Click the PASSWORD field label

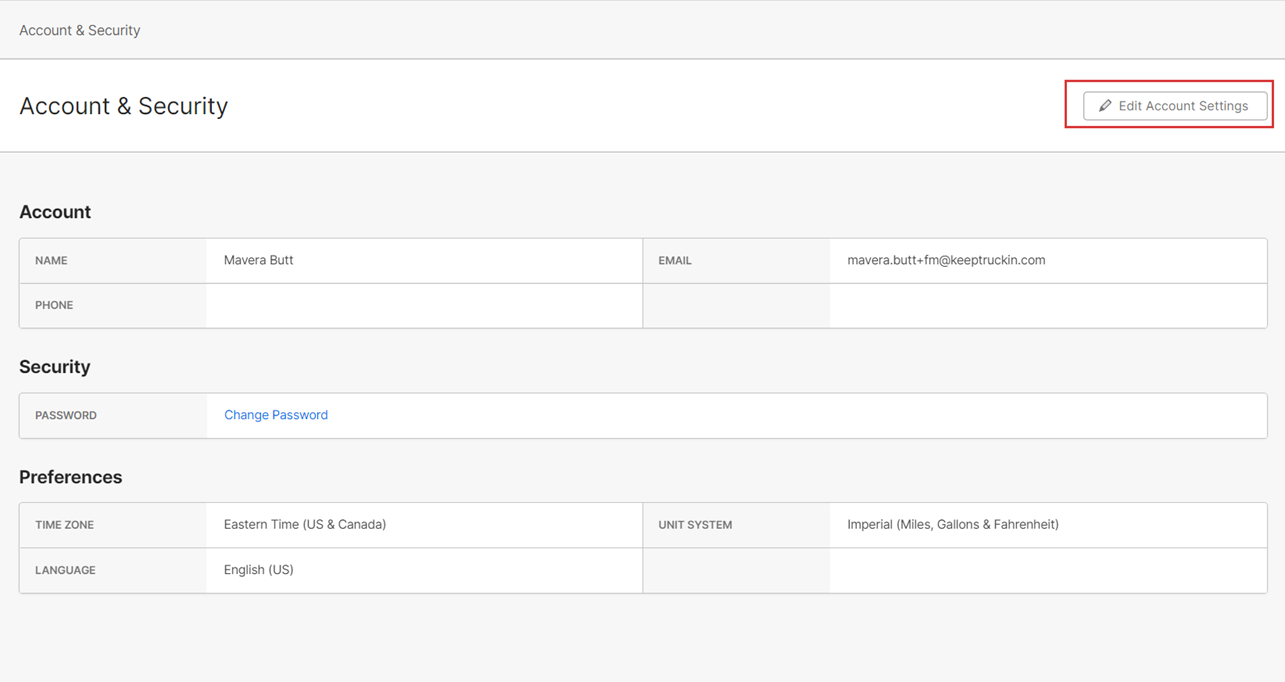coord(66,415)
